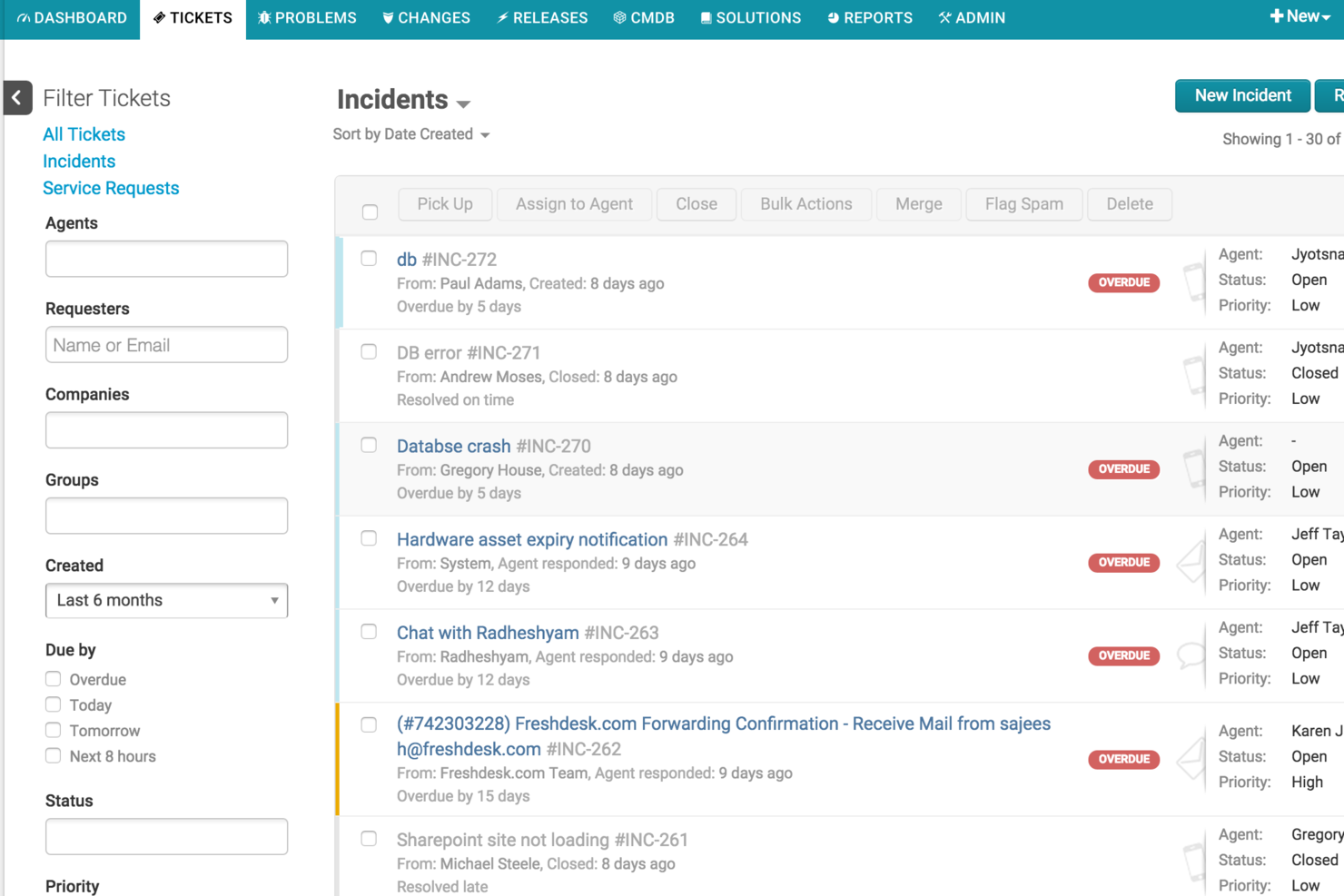
Task: Open the CMDB module
Action: (644, 17)
